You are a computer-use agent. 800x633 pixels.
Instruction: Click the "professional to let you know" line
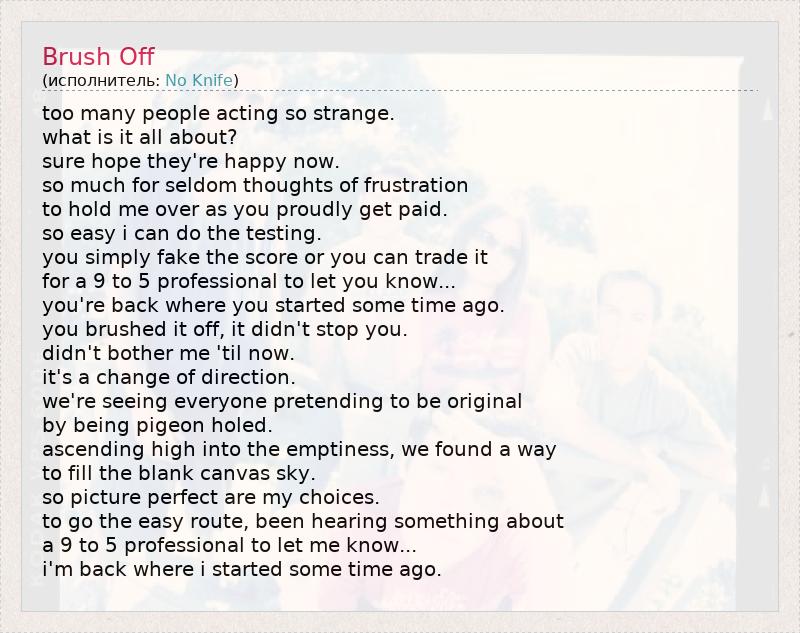tap(249, 281)
